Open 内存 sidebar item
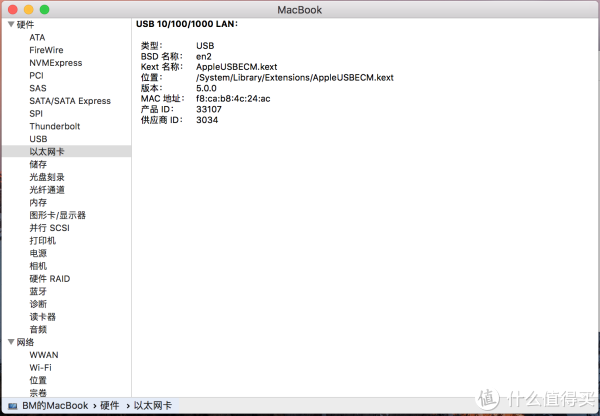Image resolution: width=600 pixels, height=416 pixels. (x=38, y=202)
